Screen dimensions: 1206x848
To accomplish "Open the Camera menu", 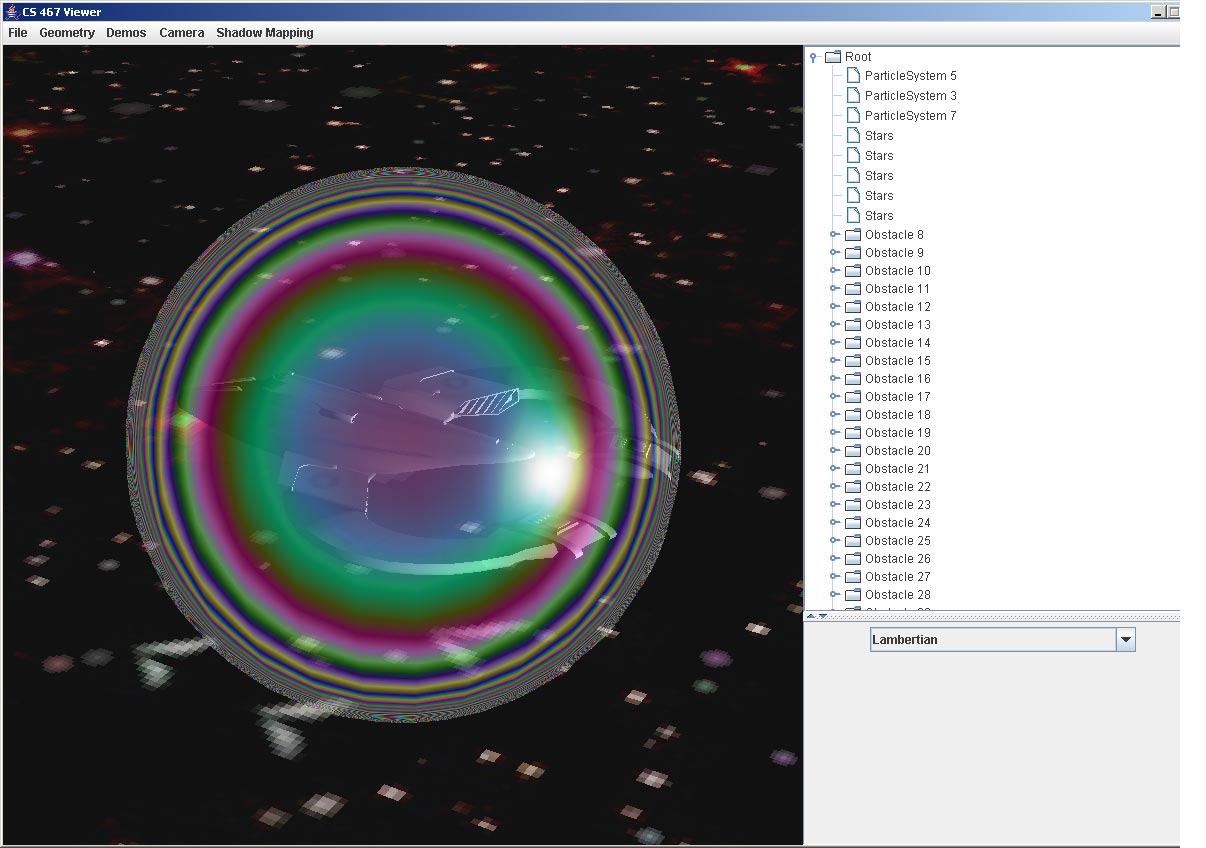I will click(181, 33).
